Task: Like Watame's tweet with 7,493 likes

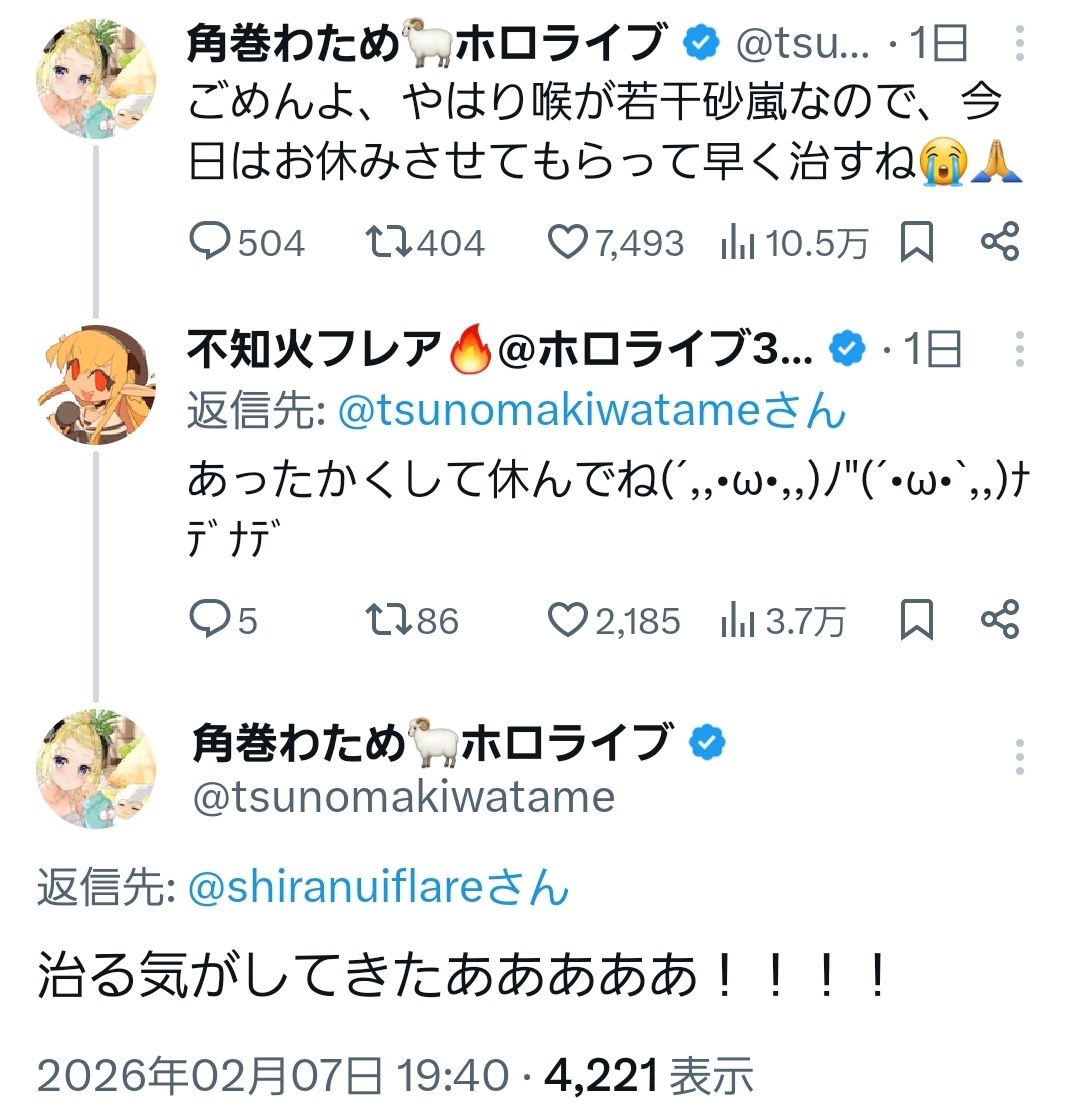Action: pos(568,243)
